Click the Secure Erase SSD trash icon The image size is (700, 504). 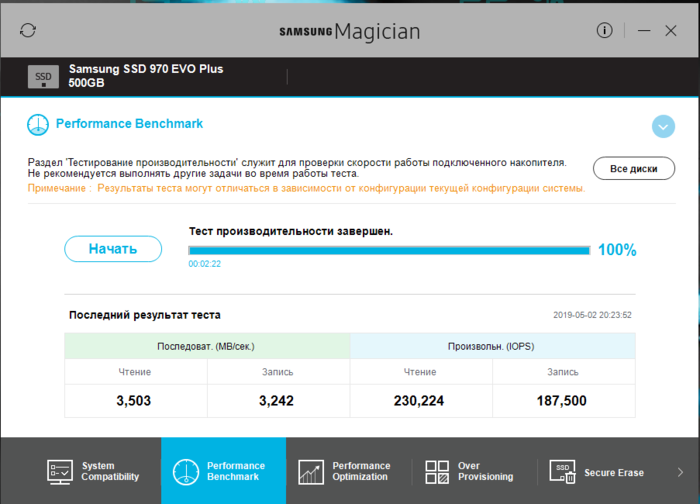click(x=562, y=472)
